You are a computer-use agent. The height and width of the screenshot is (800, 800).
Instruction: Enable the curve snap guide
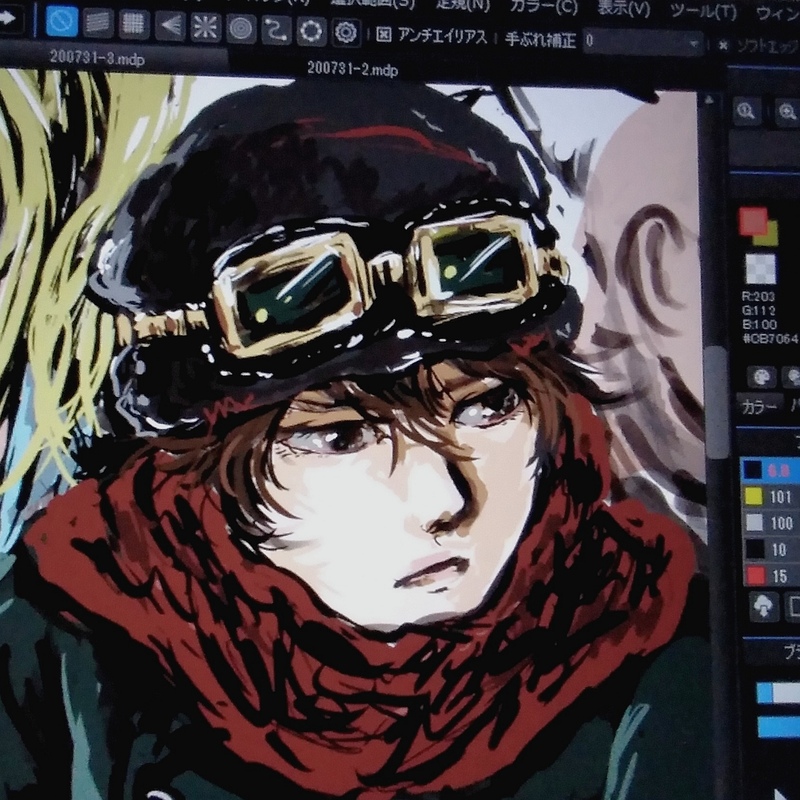tap(276, 30)
